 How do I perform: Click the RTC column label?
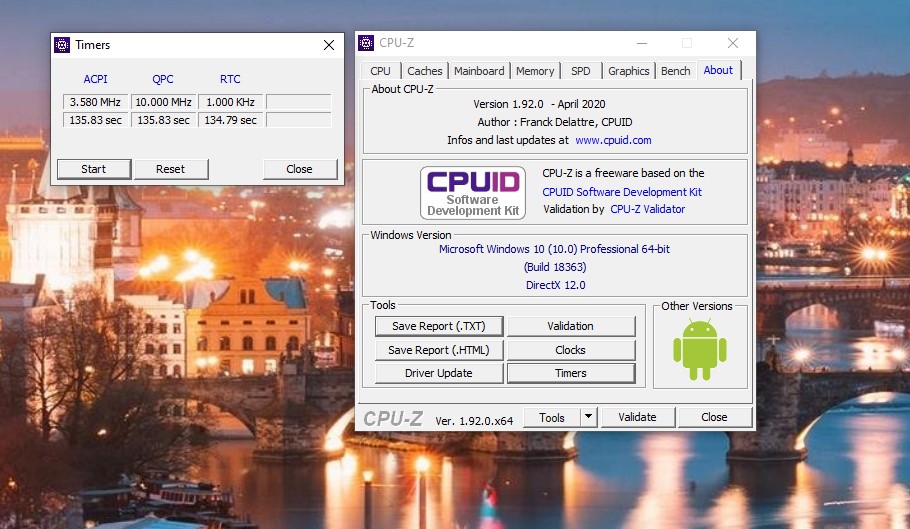click(230, 79)
